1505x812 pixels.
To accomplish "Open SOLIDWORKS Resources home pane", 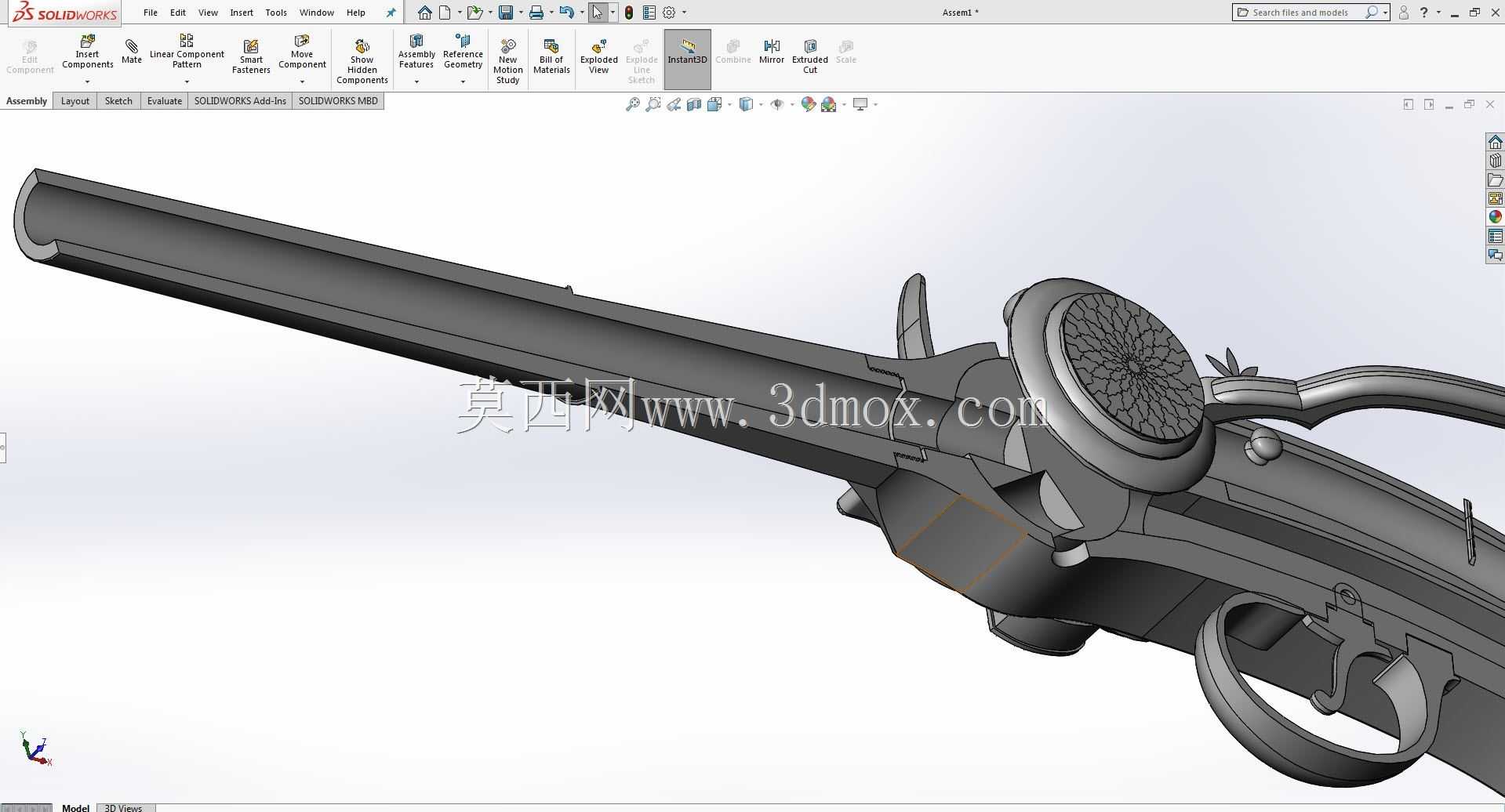I will pyautogui.click(x=1495, y=142).
